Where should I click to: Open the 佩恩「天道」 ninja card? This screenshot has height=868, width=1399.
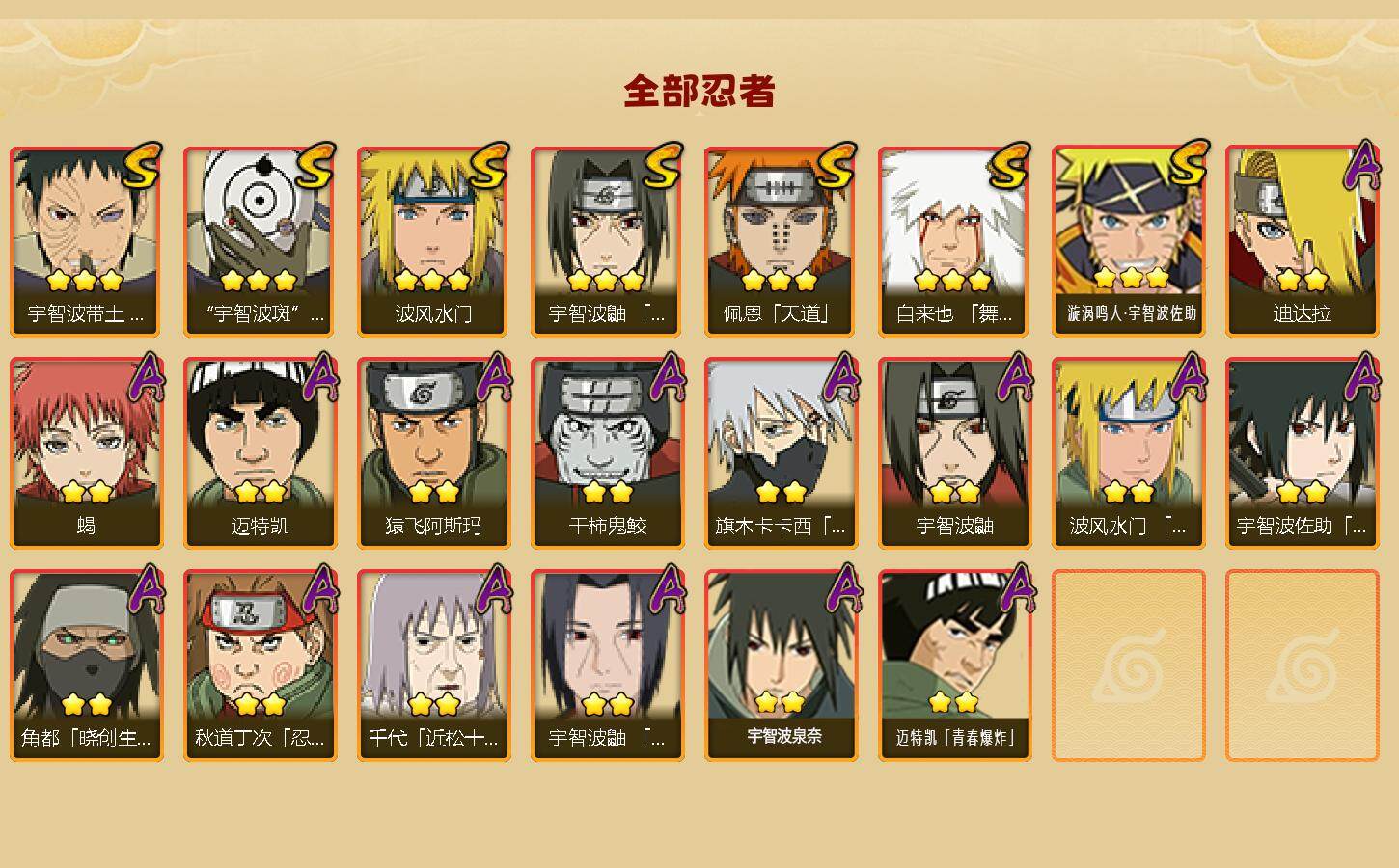click(x=781, y=241)
